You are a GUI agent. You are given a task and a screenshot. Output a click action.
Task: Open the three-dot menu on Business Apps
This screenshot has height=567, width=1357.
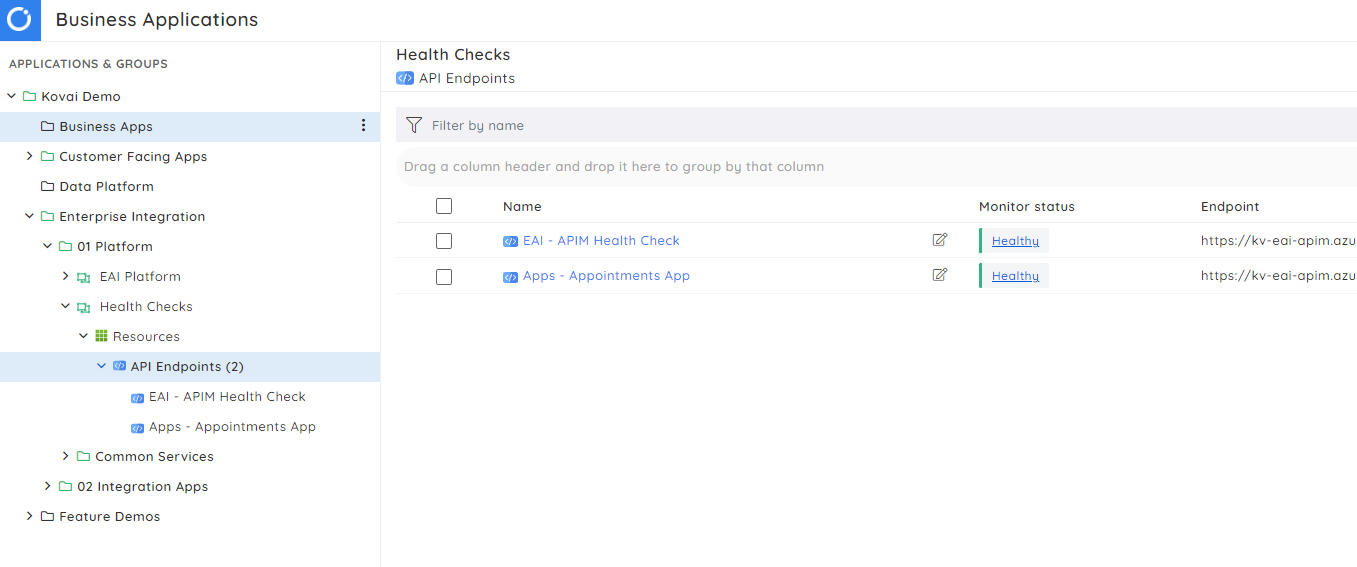coord(363,126)
